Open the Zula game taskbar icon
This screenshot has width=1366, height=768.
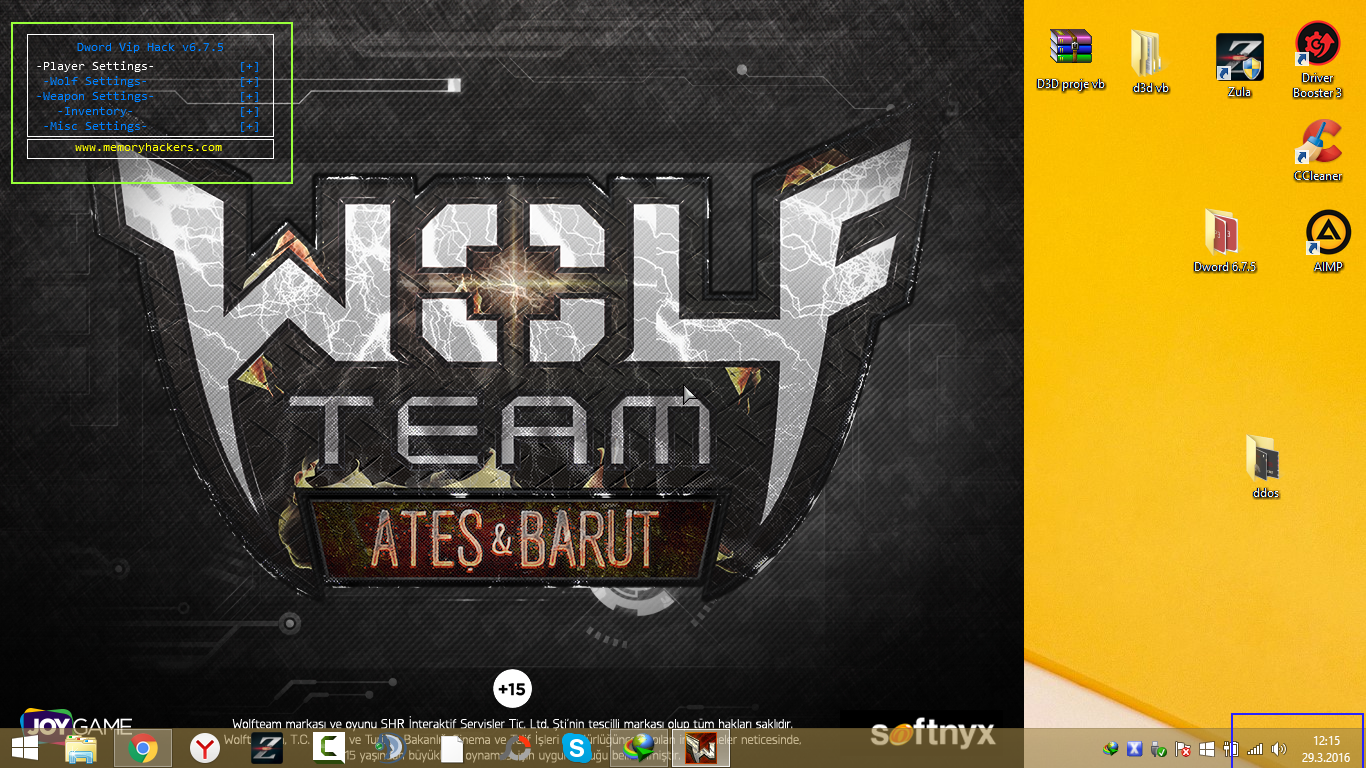click(x=266, y=748)
